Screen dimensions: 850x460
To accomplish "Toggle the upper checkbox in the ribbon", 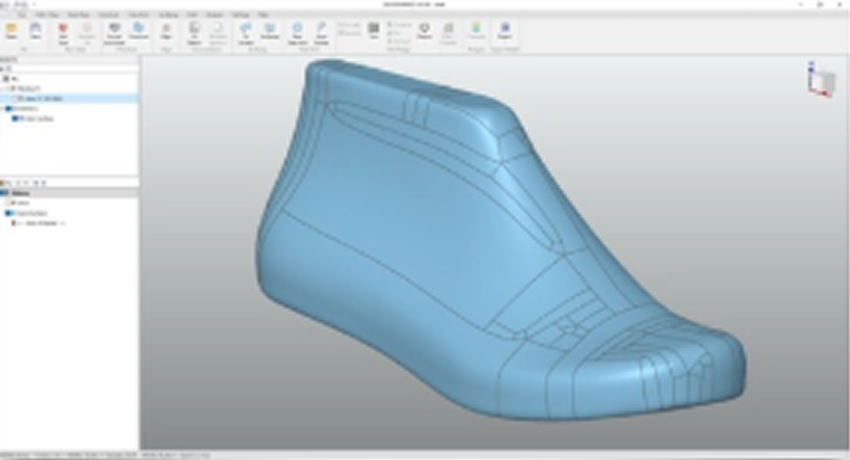I will coord(340,24).
